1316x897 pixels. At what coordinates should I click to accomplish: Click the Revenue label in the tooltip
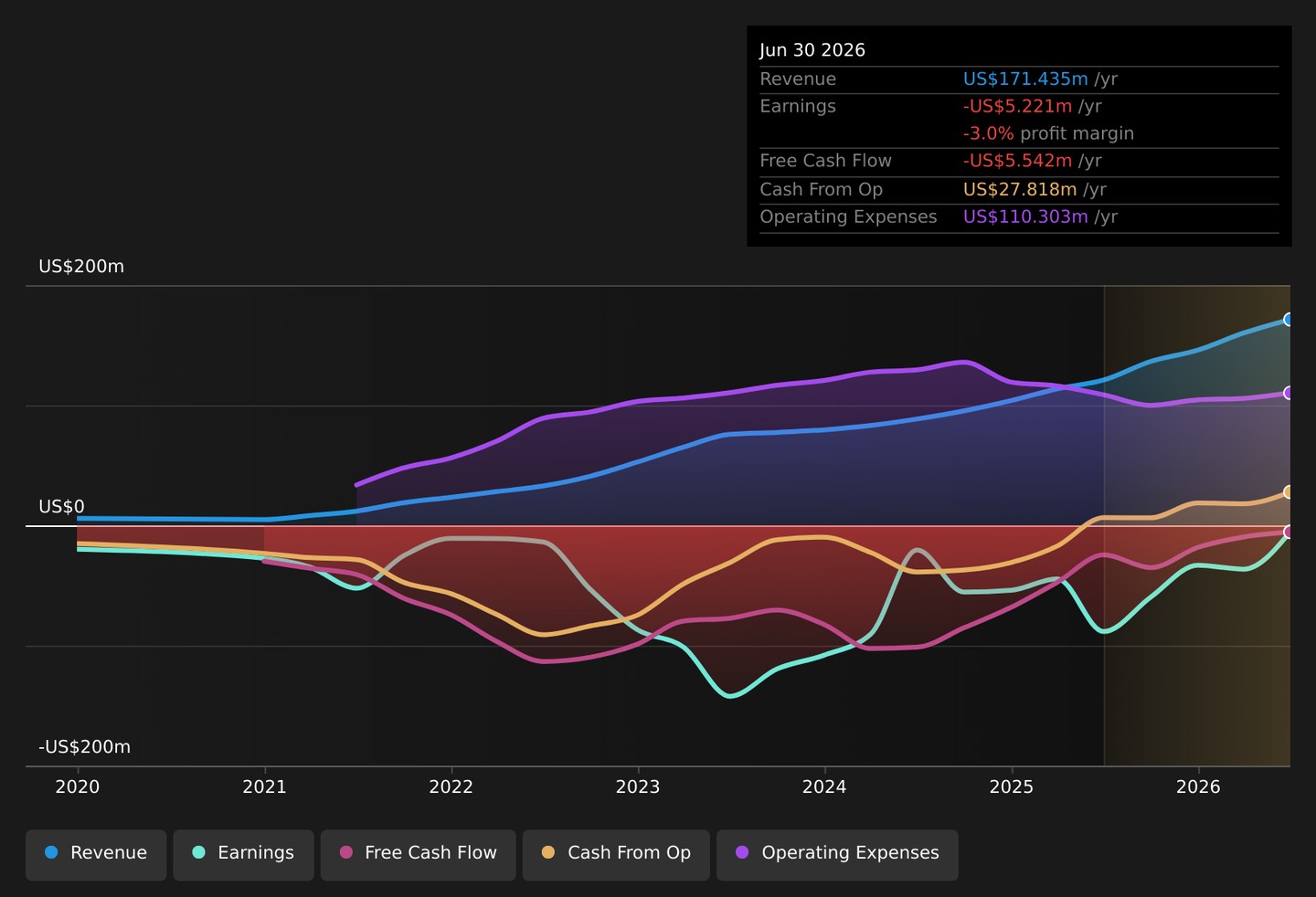(798, 79)
